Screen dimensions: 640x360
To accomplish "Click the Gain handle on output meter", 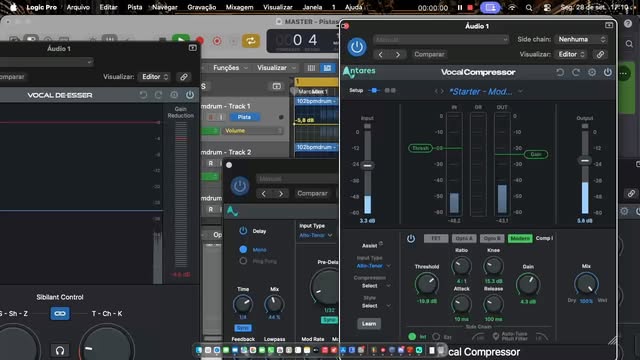I will [536, 154].
